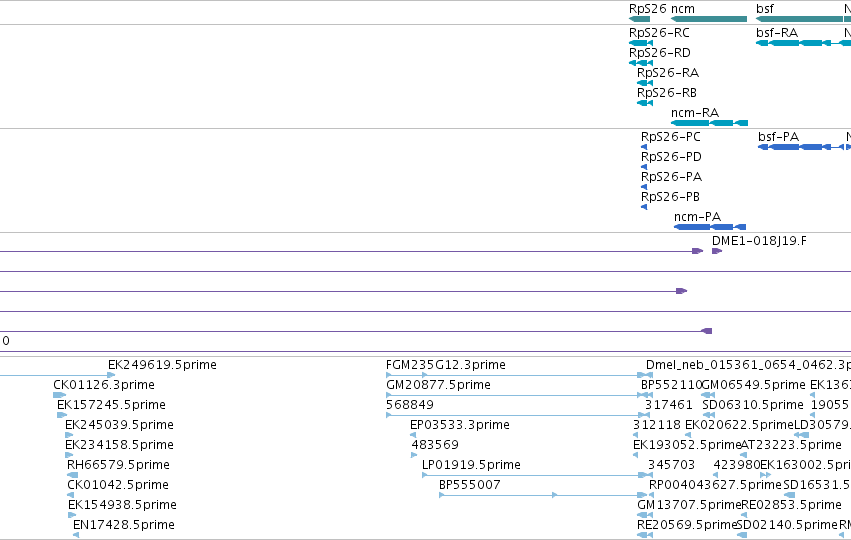Open EST RH66579.5prime
Viewport: 851px width, 540px height.
[x=118, y=465]
